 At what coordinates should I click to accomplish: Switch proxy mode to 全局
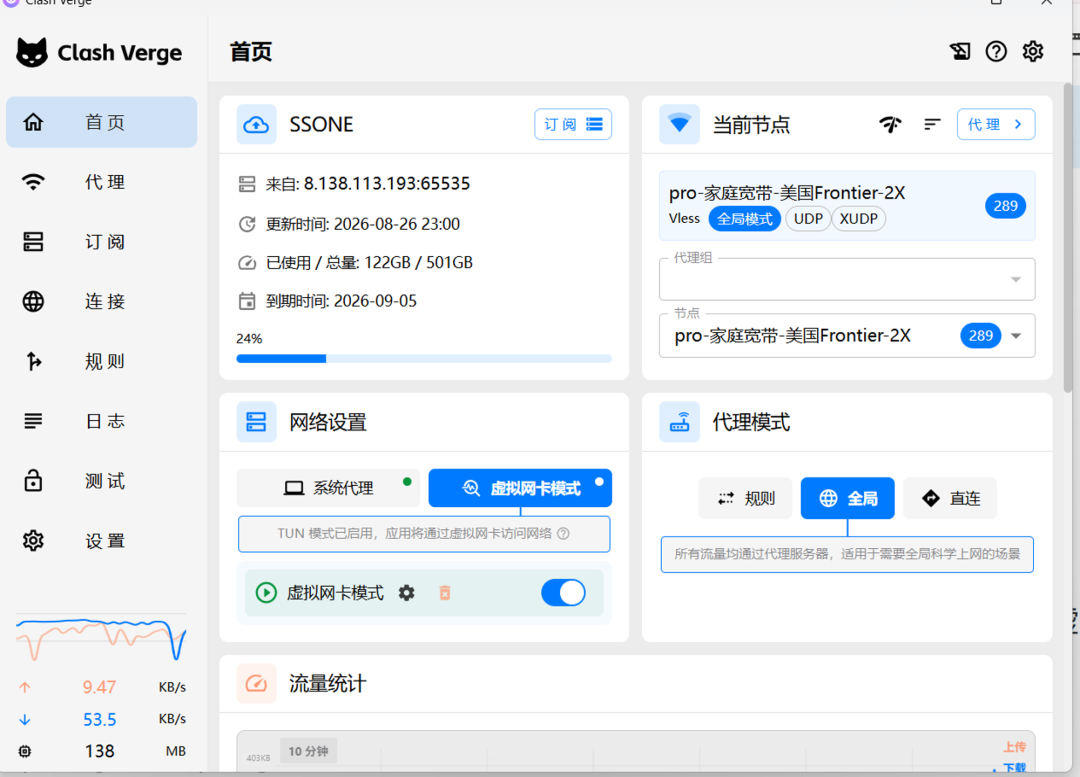point(847,498)
